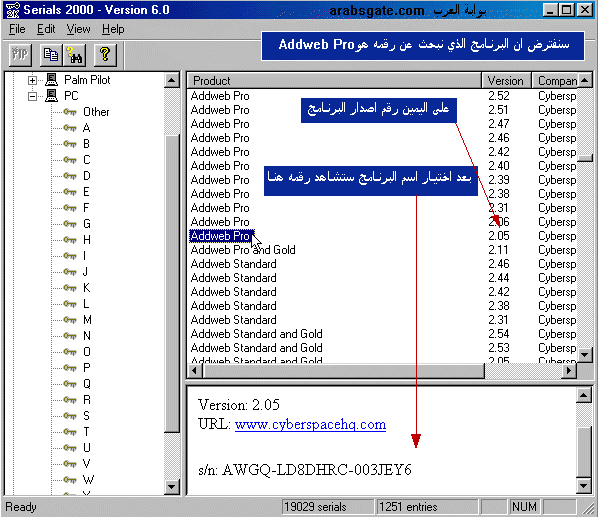Expand the Palm Pilot tree node
The height and width of the screenshot is (517, 598).
point(32,80)
